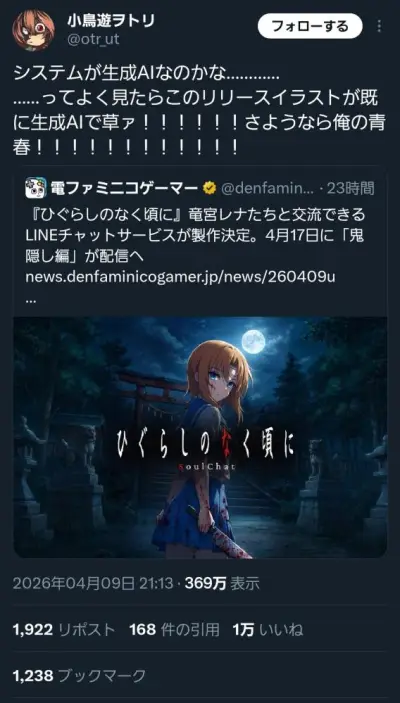Click the gold verified badge
400x703 pixels.
[x=209, y=188]
